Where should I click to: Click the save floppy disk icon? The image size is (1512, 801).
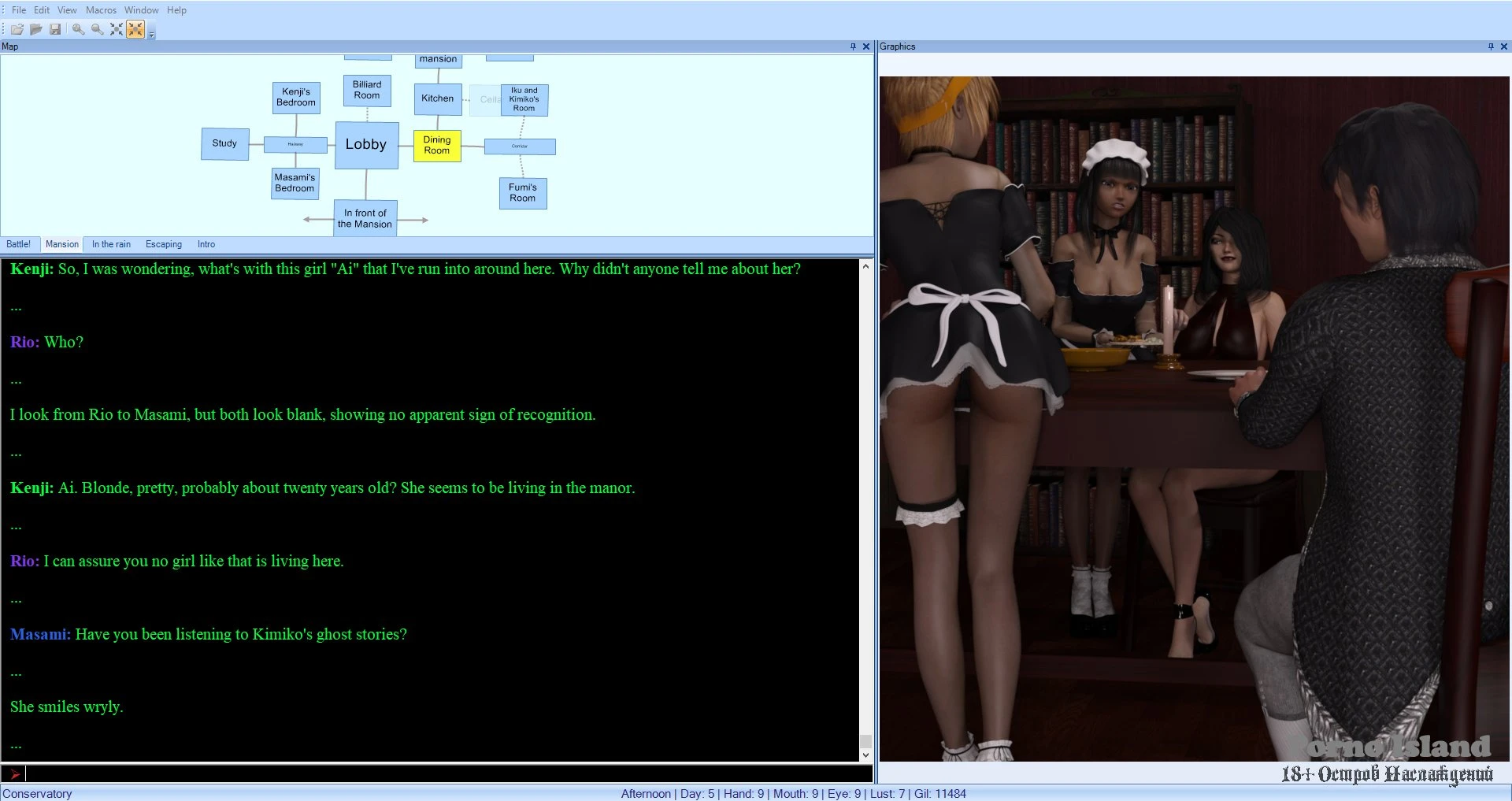coord(55,29)
